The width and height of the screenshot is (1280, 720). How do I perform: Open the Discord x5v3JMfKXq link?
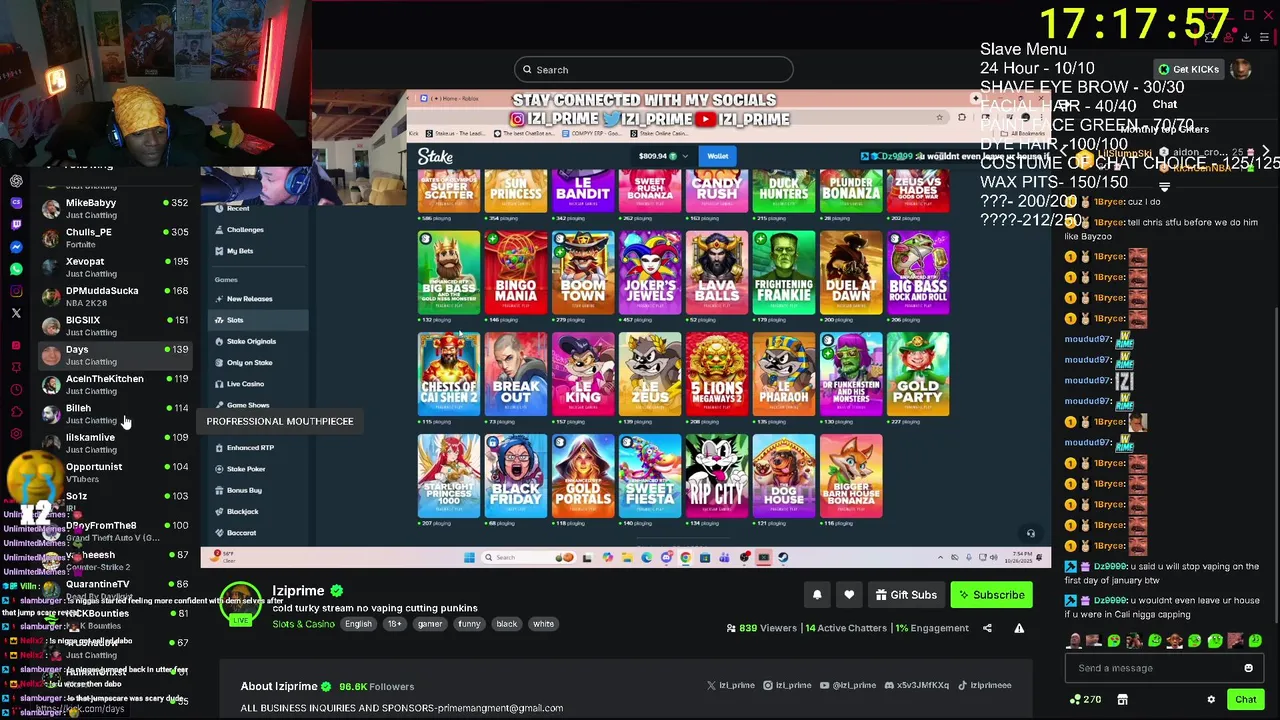click(x=916, y=686)
